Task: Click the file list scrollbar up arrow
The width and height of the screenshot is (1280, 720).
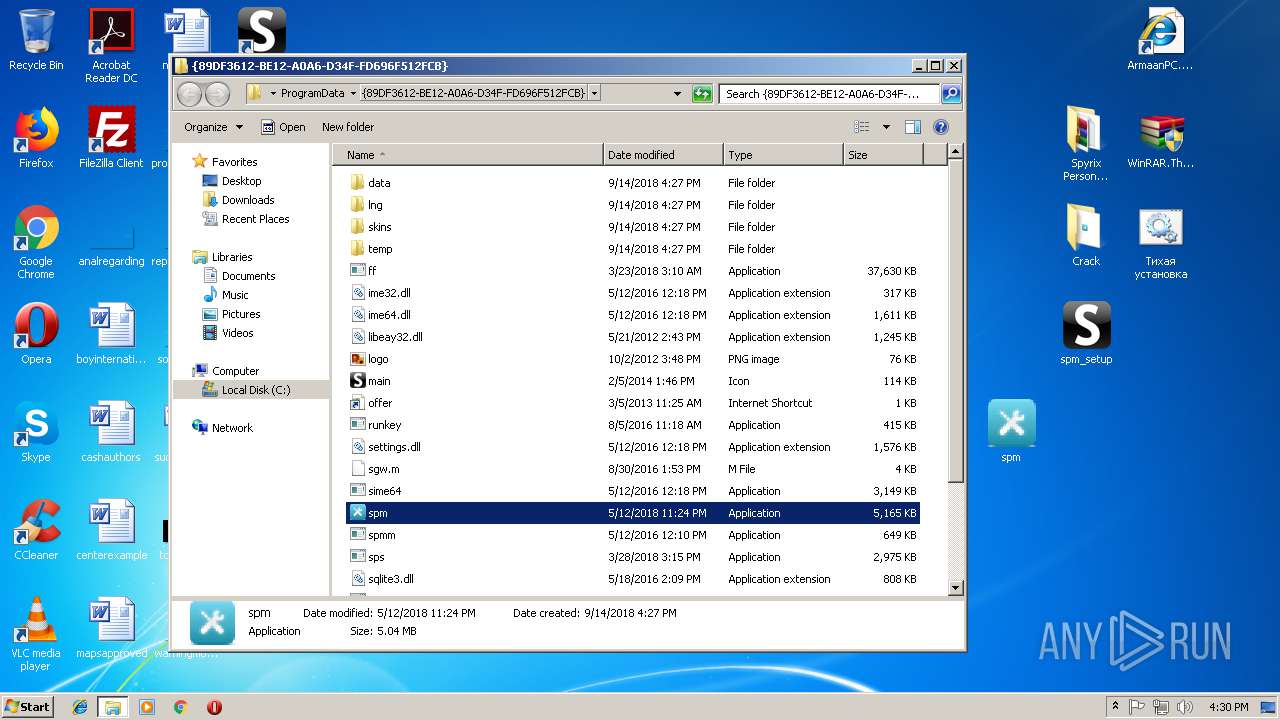Action: click(x=955, y=152)
